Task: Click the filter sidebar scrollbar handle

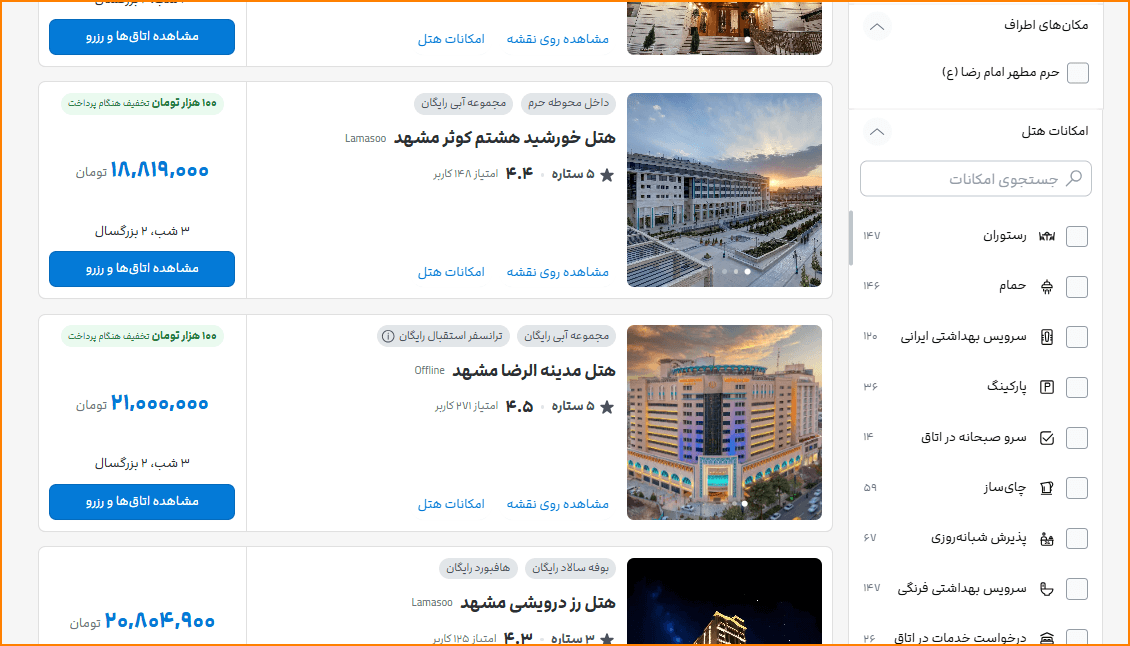Action: (x=851, y=238)
